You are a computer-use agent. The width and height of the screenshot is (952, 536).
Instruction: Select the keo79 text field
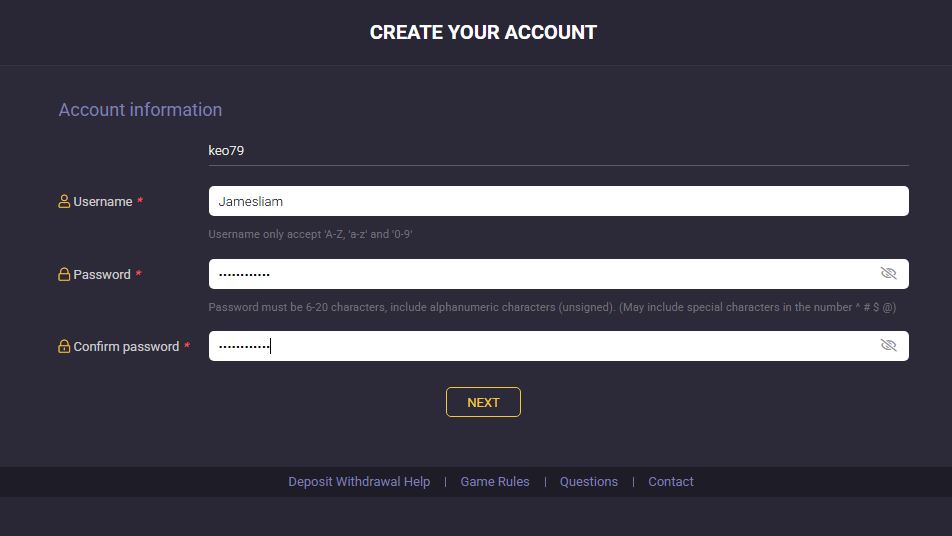coord(558,151)
